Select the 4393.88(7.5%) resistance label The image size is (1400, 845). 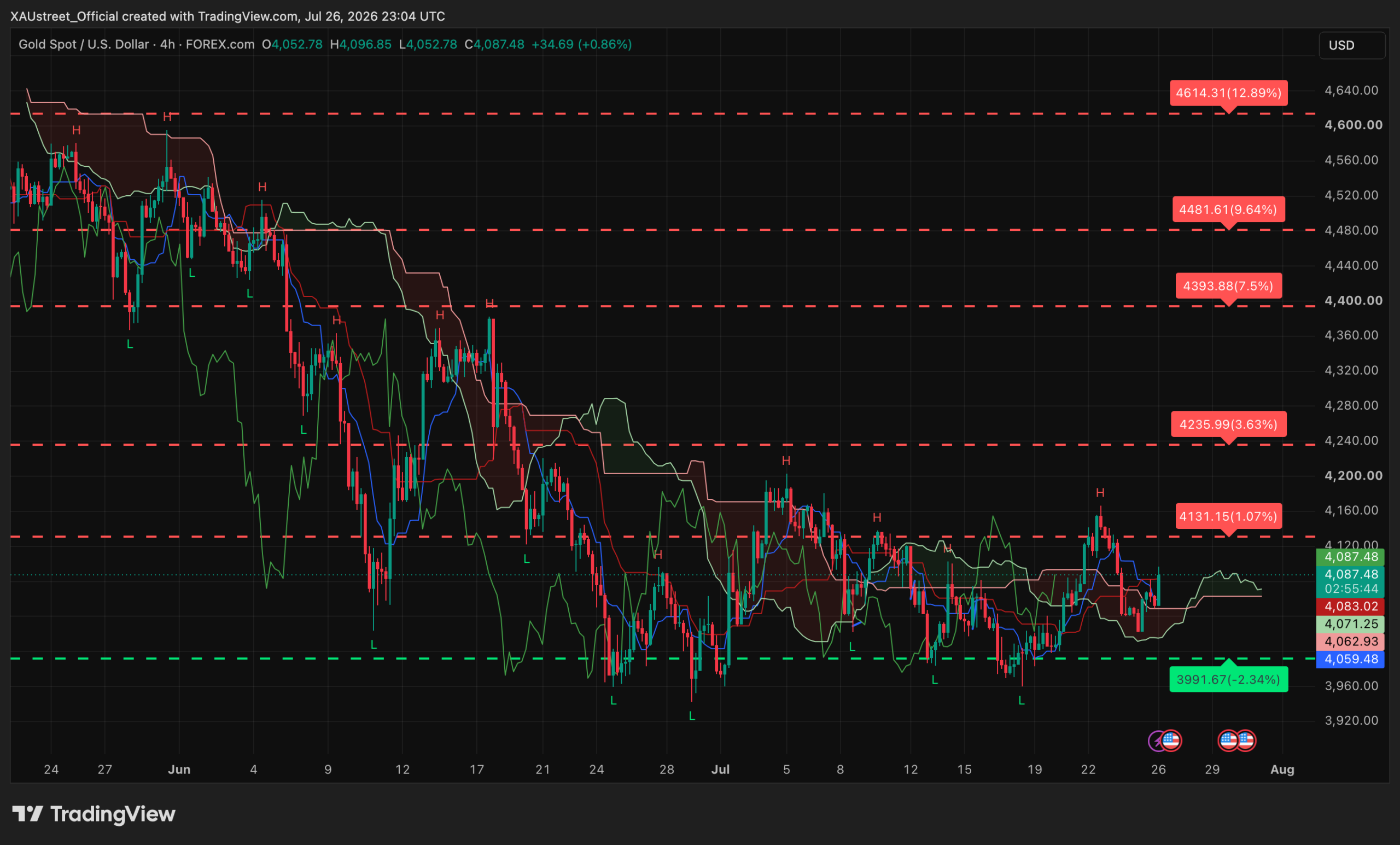tap(1228, 286)
